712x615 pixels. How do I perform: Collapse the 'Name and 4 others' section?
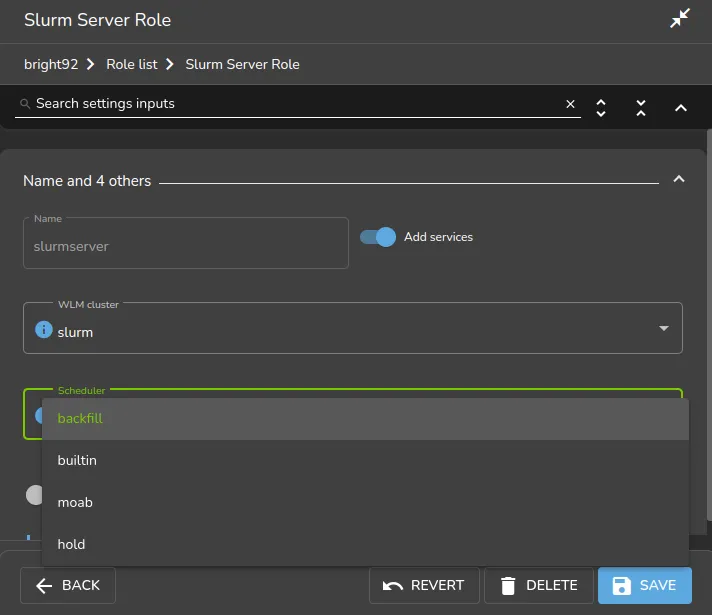pyautogui.click(x=678, y=179)
